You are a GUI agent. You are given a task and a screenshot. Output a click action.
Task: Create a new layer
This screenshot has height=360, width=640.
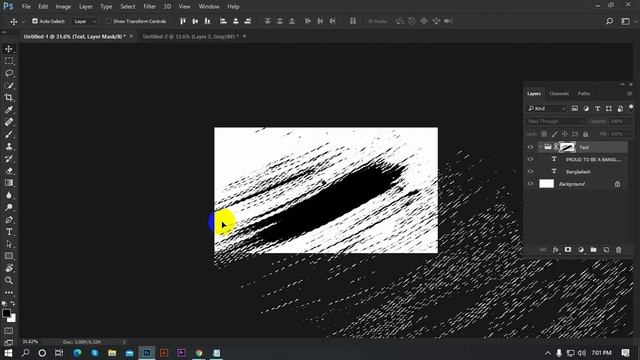point(606,250)
